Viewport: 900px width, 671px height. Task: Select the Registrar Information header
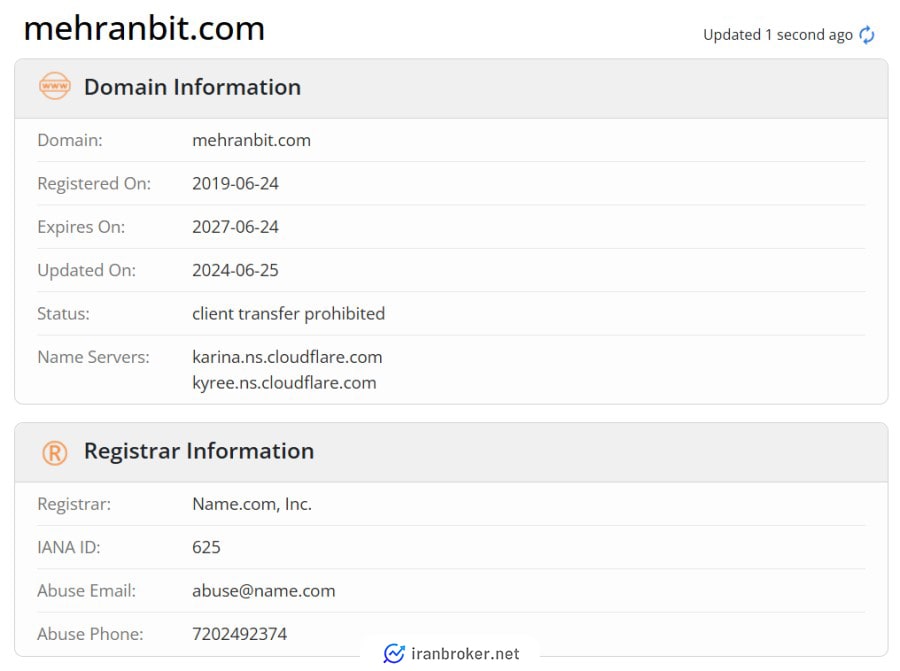click(x=199, y=451)
